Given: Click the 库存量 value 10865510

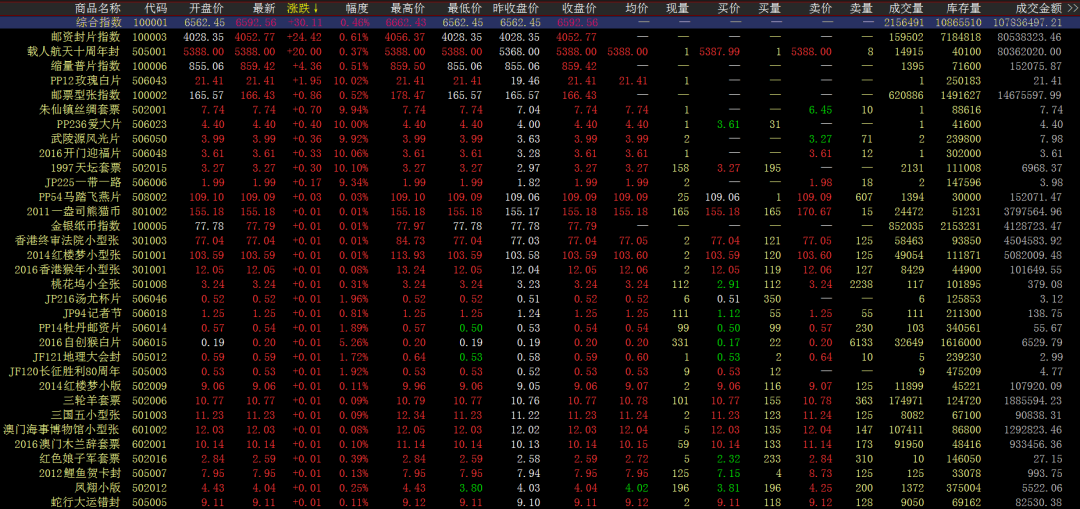Looking at the screenshot, I should pyautogui.click(x=959, y=23).
